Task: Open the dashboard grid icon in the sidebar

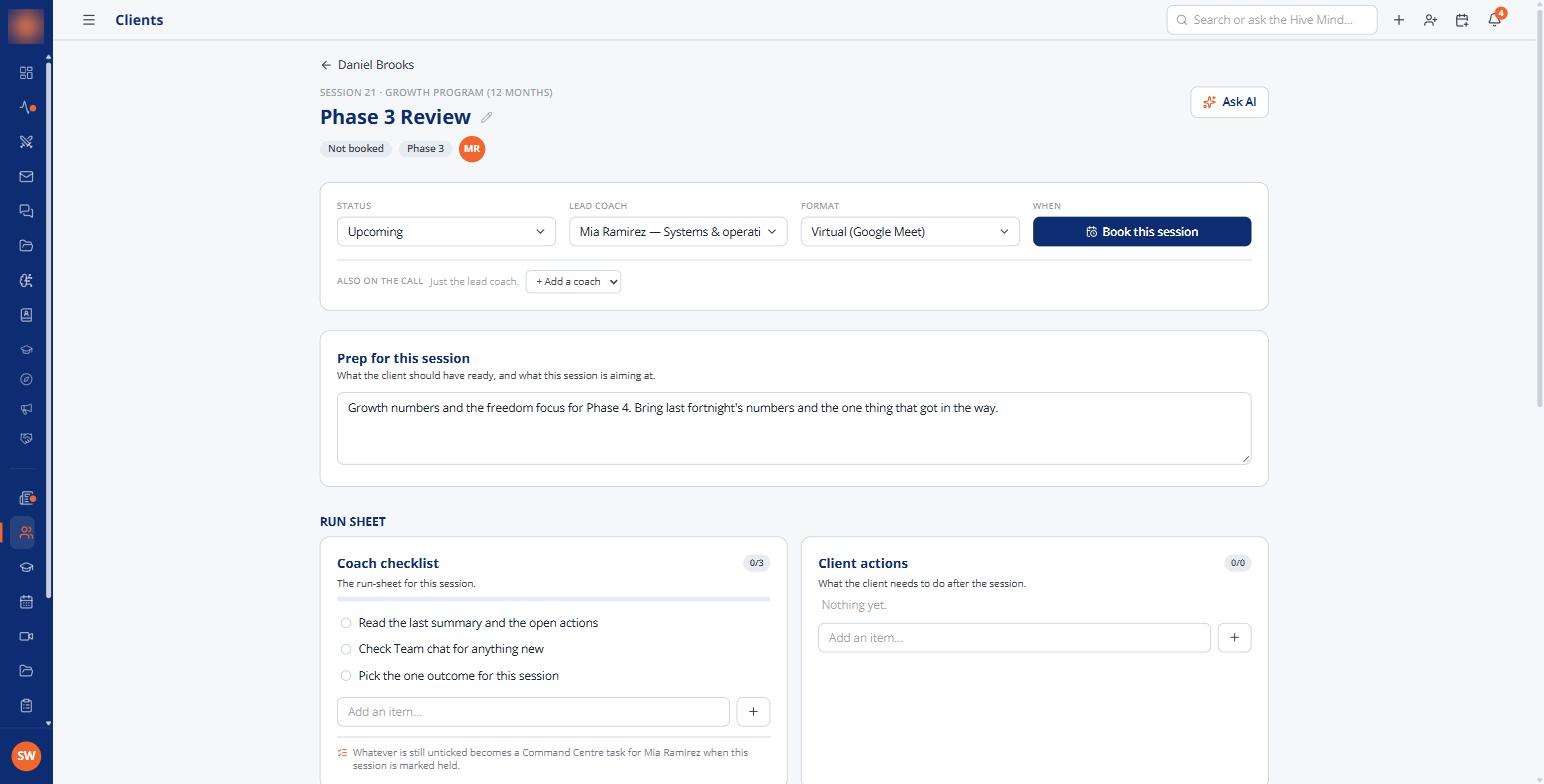Action: (26, 73)
